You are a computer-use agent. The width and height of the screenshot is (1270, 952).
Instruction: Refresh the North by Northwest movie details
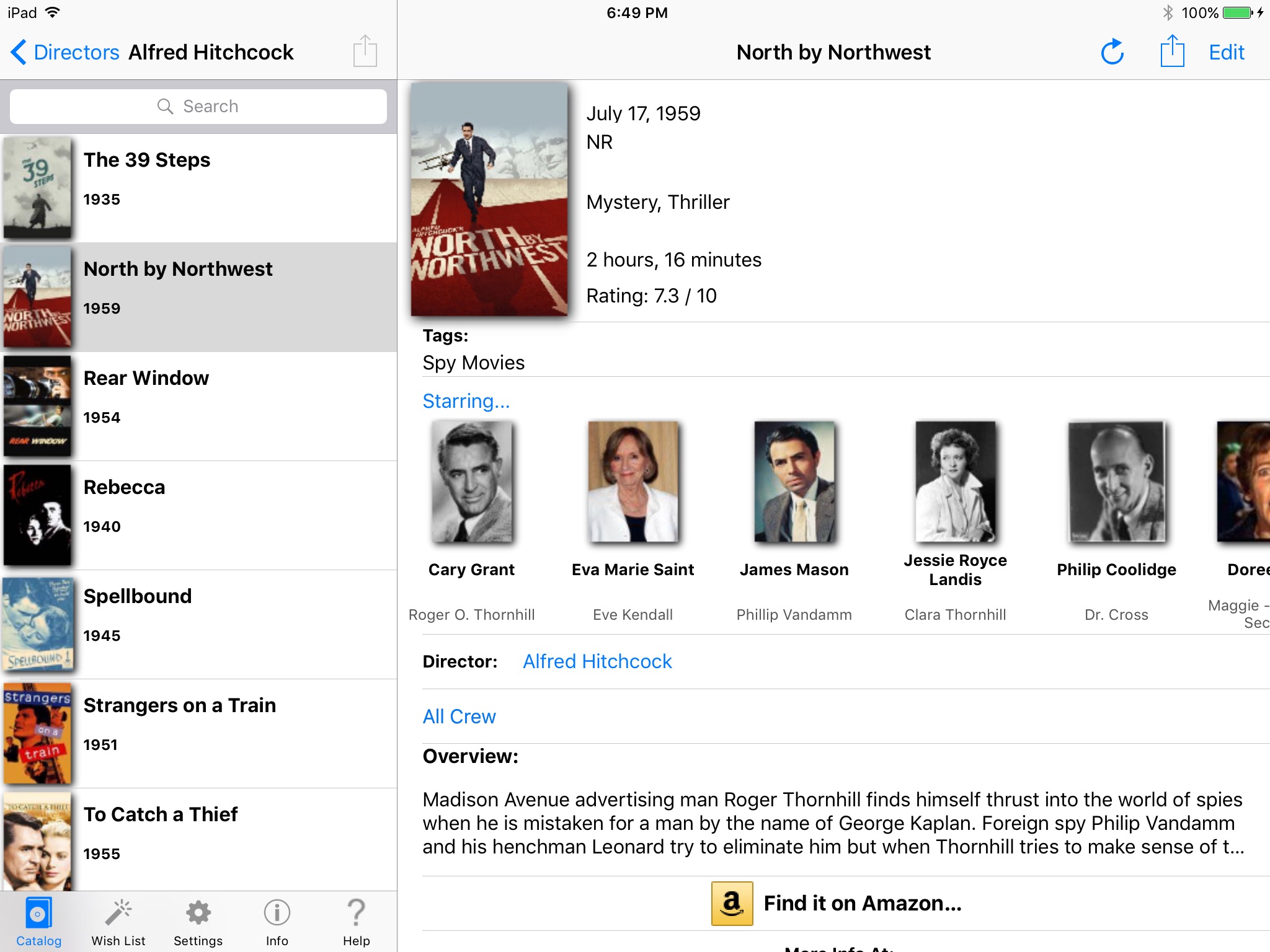[1112, 52]
